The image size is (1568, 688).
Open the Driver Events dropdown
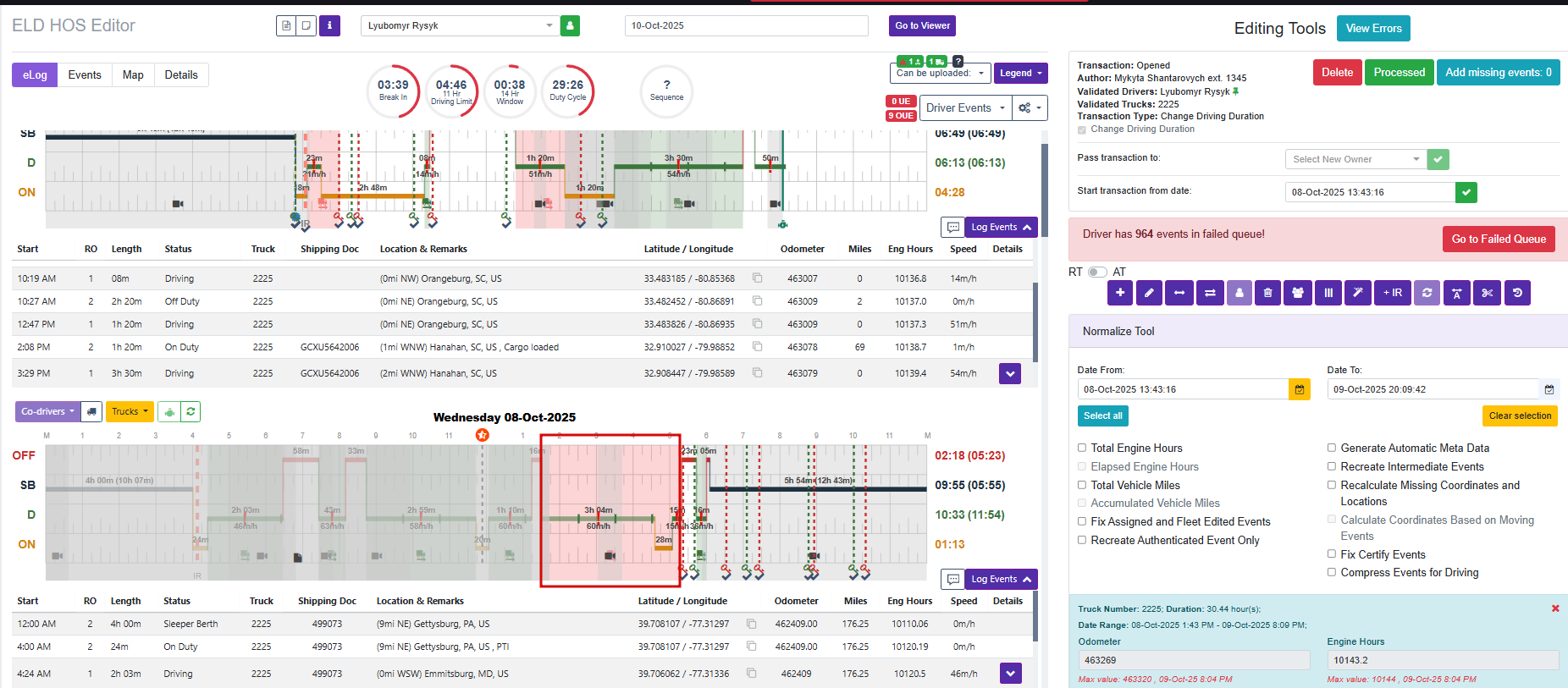tap(965, 107)
